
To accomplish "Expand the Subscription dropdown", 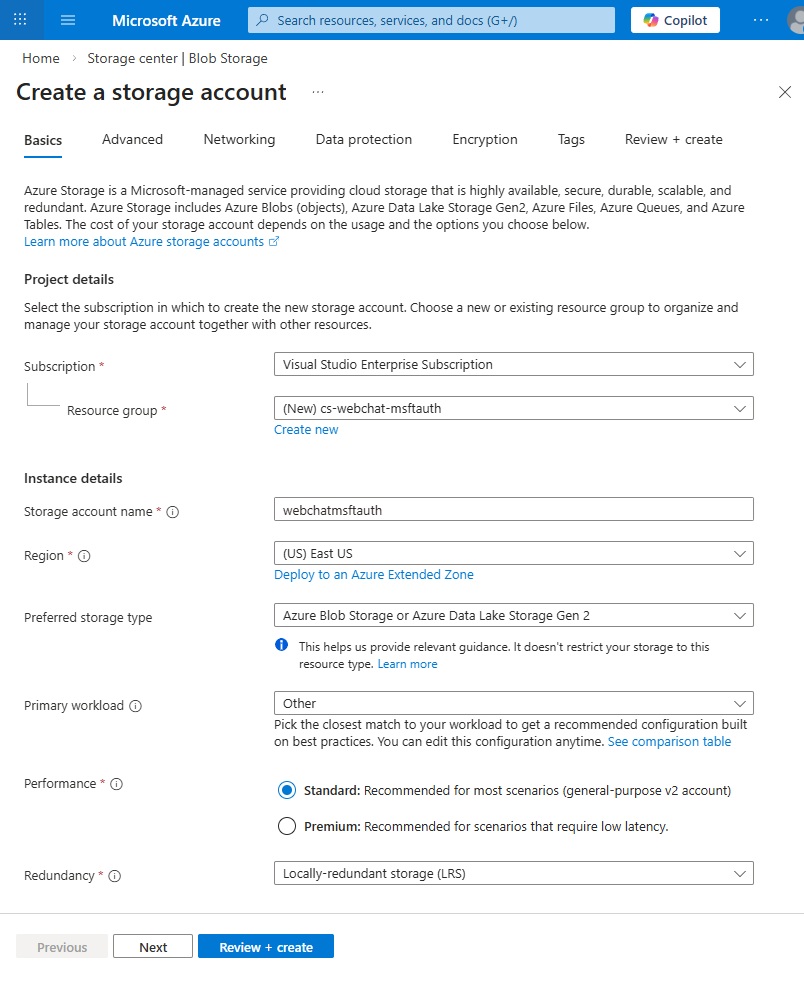I will pos(513,365).
